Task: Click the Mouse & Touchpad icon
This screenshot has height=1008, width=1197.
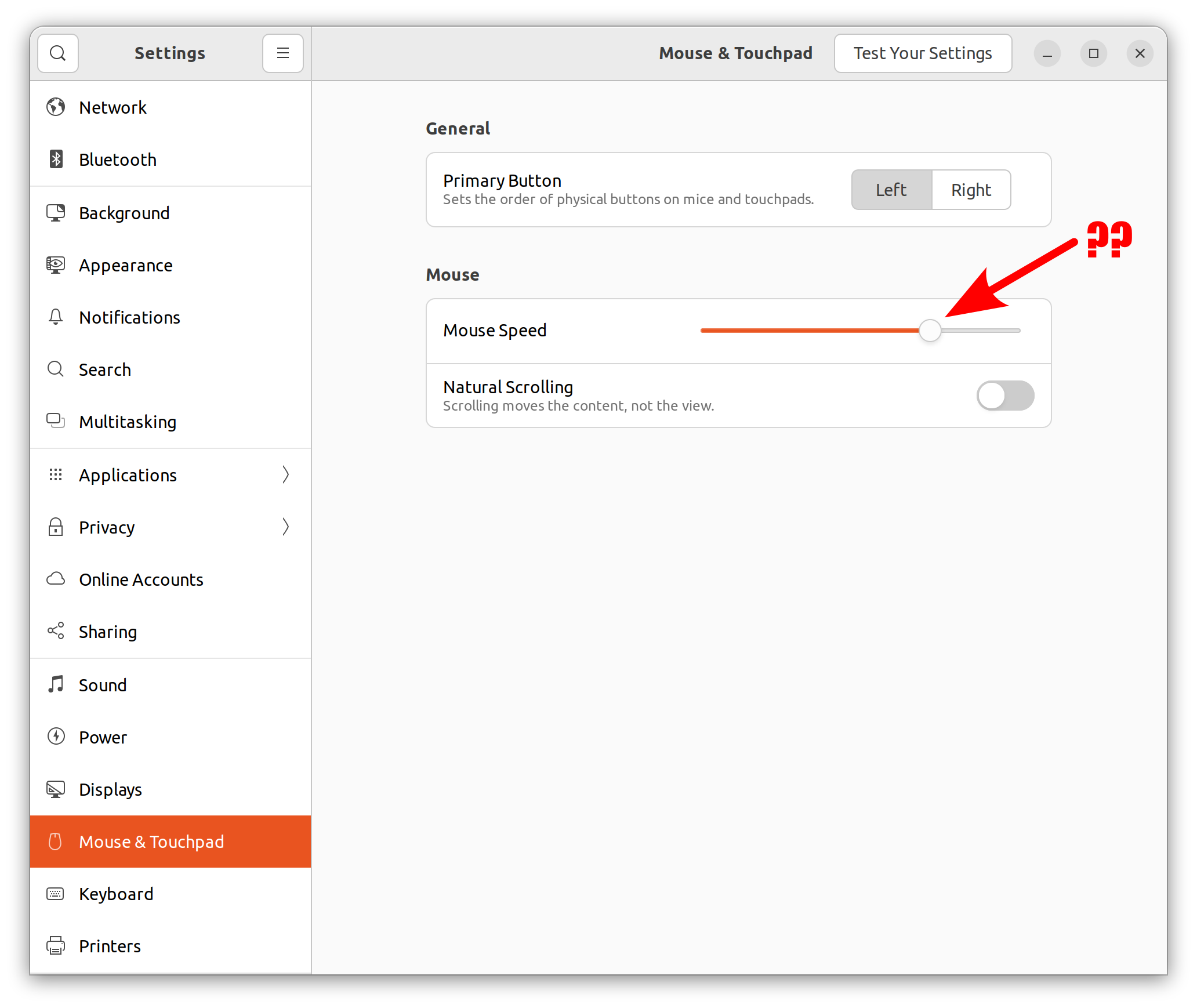Action: [x=56, y=841]
